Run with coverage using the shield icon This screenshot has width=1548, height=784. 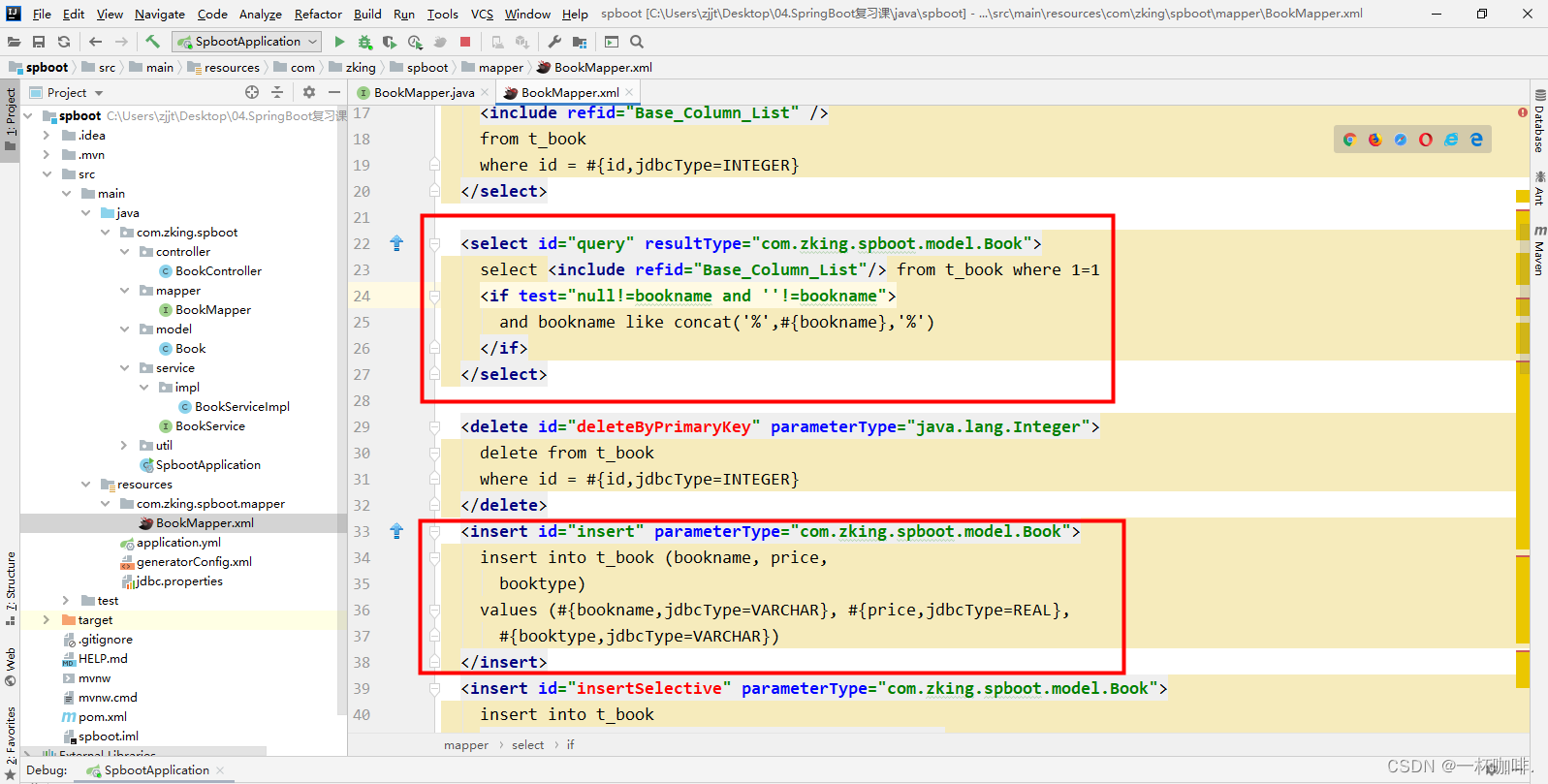pyautogui.click(x=390, y=42)
